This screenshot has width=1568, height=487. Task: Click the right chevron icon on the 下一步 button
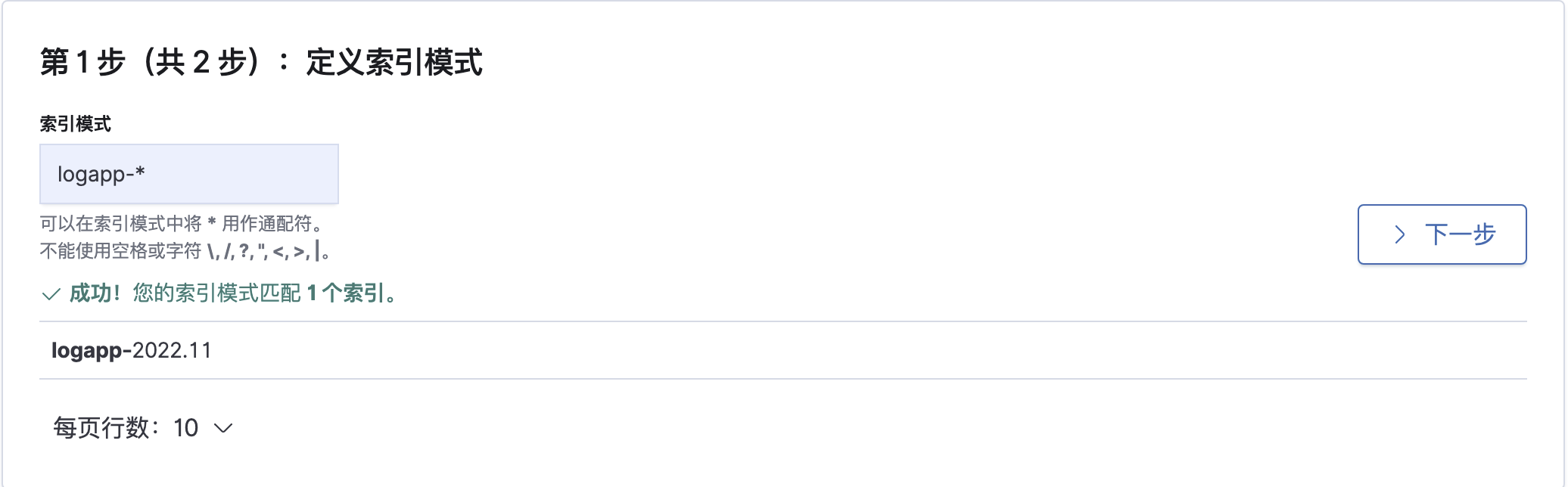click(x=1400, y=234)
